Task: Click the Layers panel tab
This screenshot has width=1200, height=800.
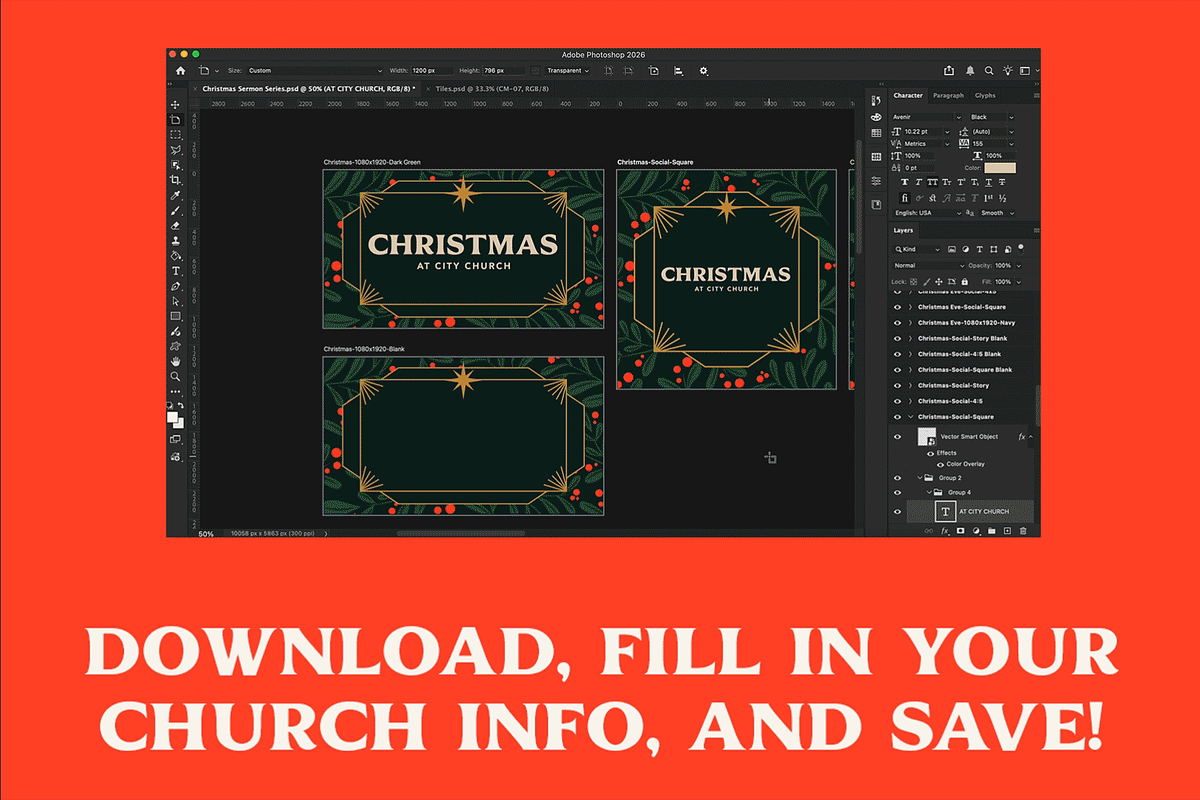Action: click(904, 231)
